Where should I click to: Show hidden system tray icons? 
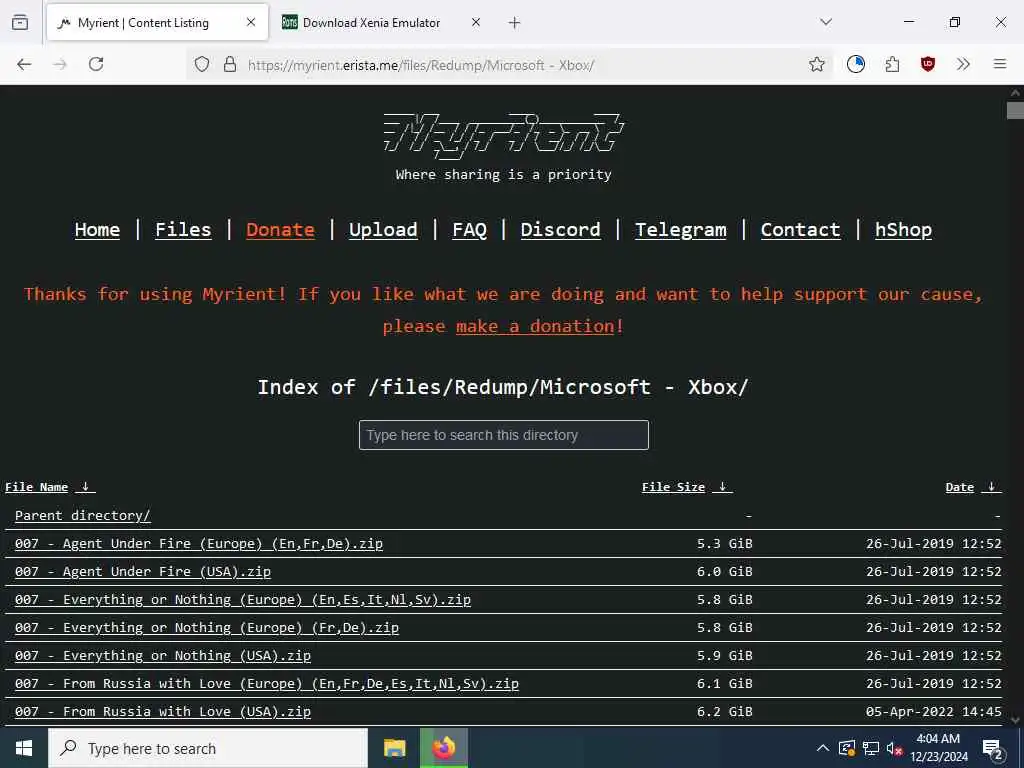pos(823,748)
